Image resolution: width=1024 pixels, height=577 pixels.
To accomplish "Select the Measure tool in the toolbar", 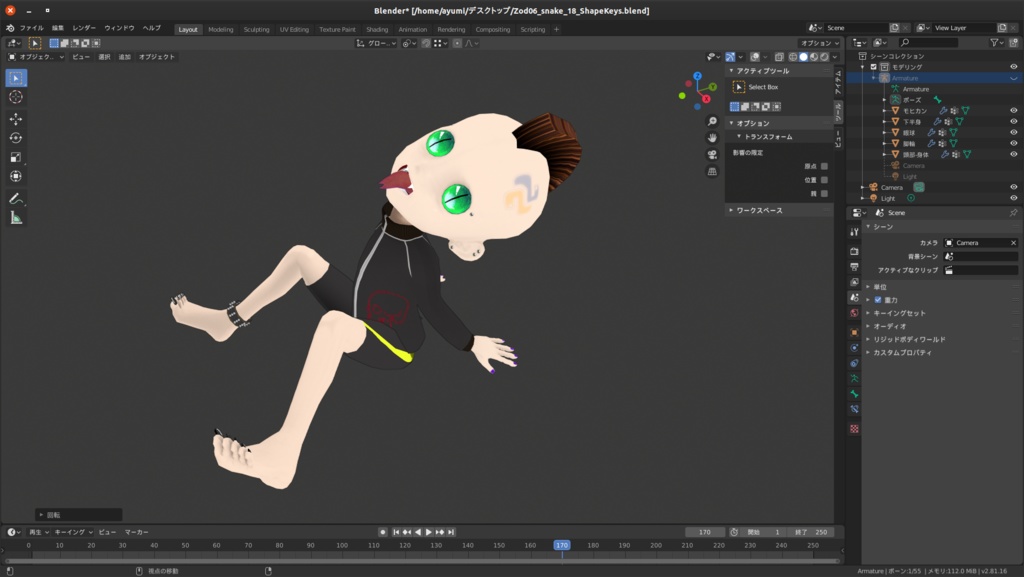I will tap(15, 217).
